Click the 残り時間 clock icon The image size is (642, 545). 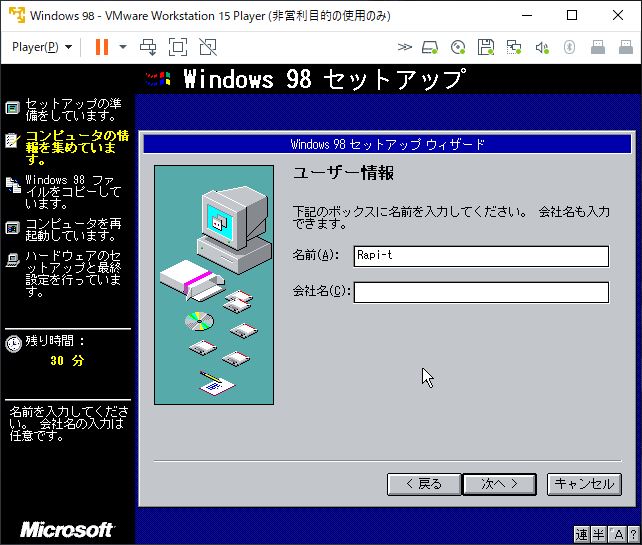pos(14,344)
